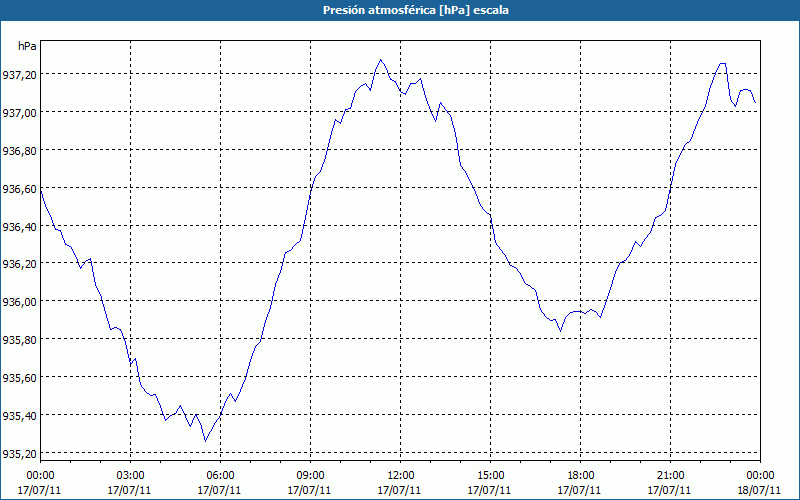Click the 936,00 y-axis tick label
The height and width of the screenshot is (500, 800).
click(x=19, y=302)
